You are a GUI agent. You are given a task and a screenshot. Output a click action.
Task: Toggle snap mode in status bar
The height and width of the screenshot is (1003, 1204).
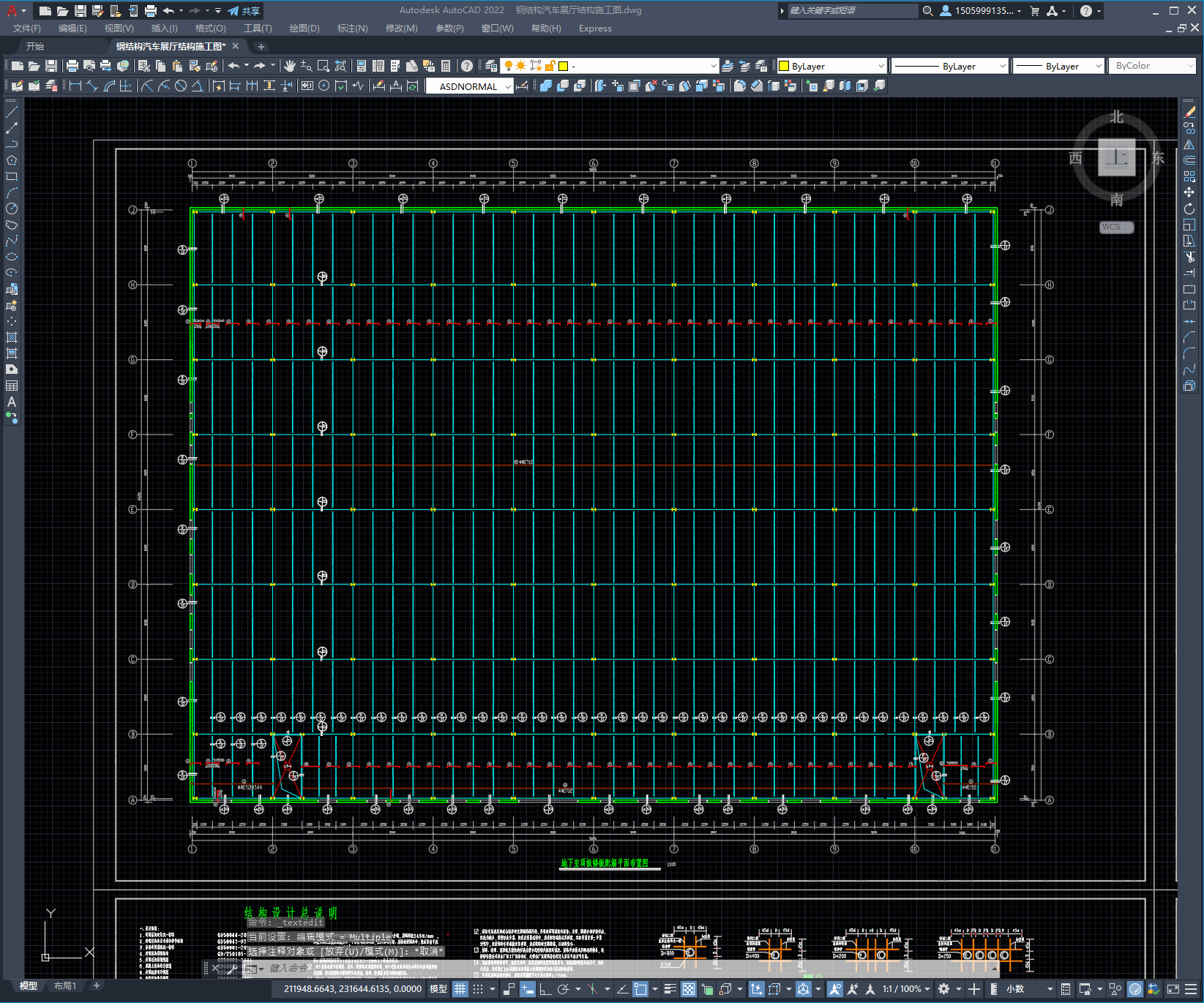478,989
